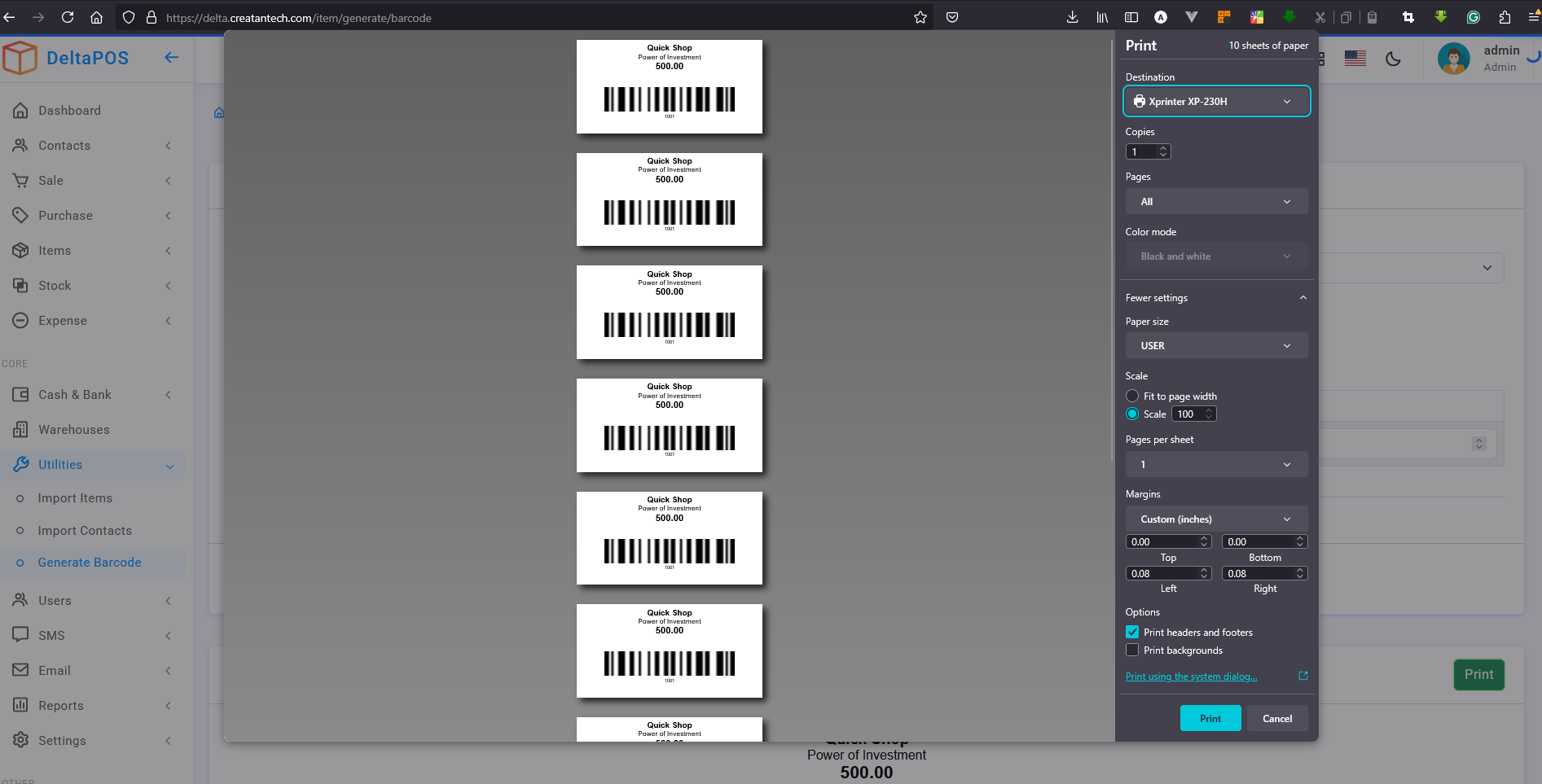Click the browser Back arrow
The width and height of the screenshot is (1542, 784).
coord(9,17)
